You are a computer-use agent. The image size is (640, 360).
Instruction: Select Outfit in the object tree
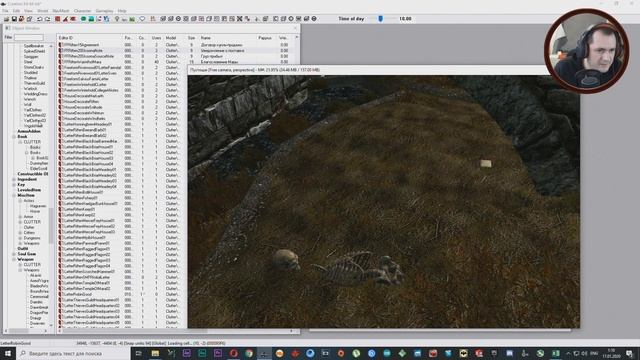coord(23,249)
